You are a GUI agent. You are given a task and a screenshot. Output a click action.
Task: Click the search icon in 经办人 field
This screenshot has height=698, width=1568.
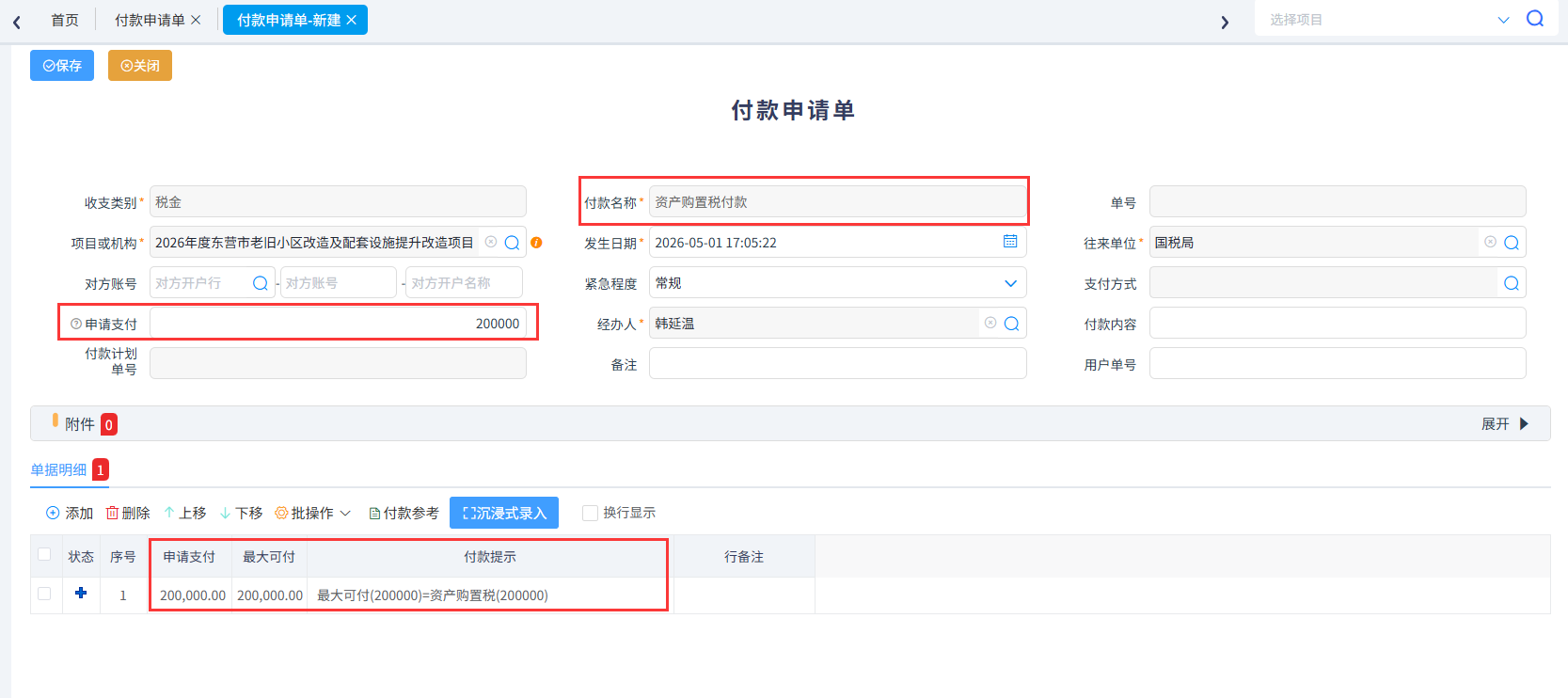[1012, 324]
